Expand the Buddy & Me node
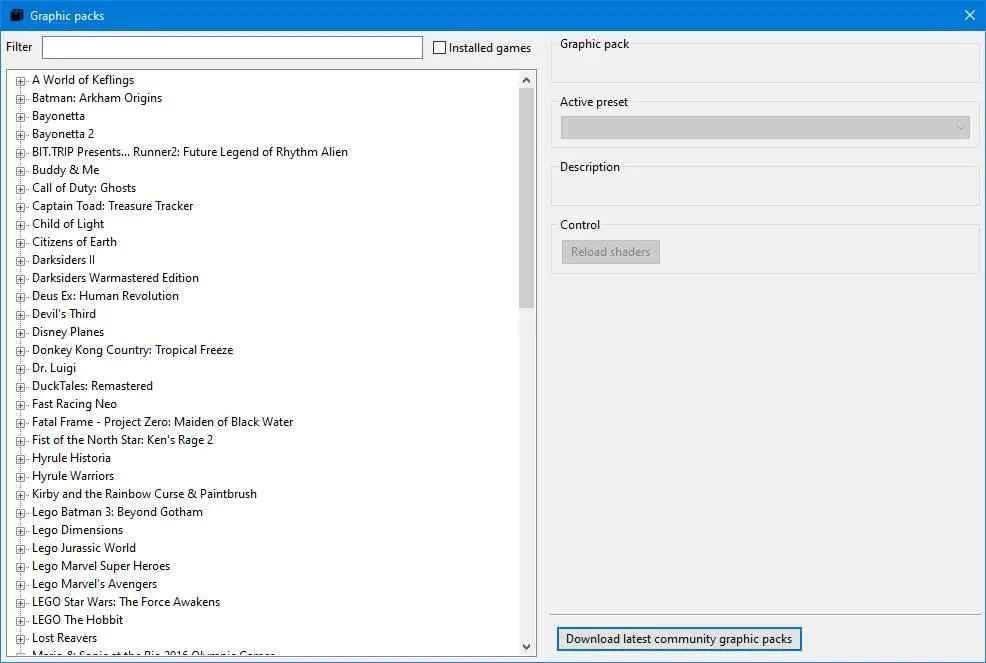 click(20, 171)
